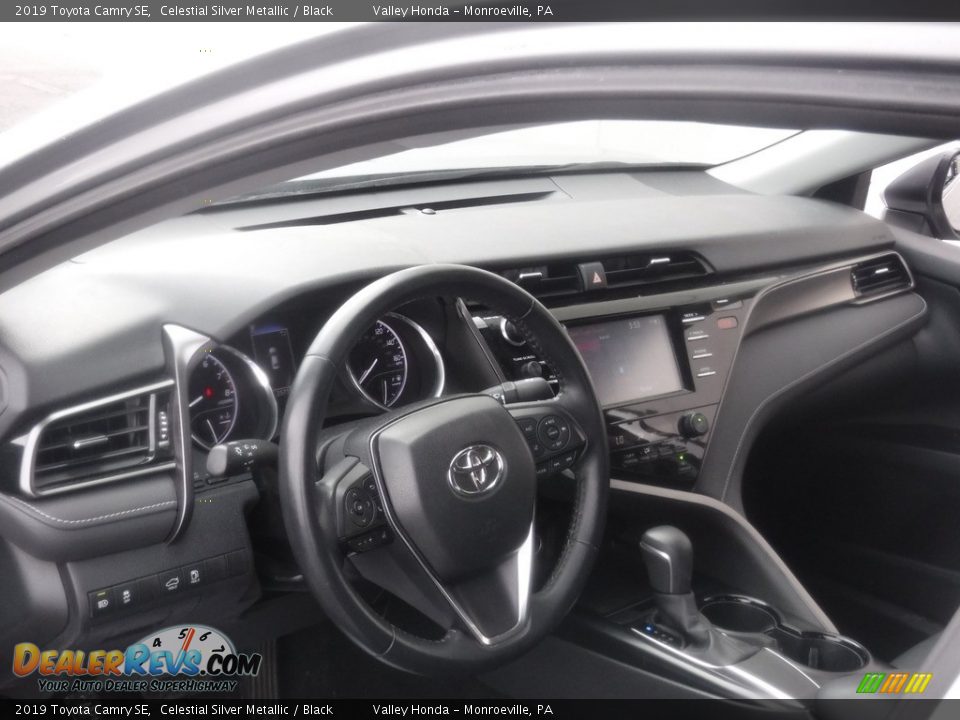Click "2019 Toyota Camry SE" in top caption bar
The height and width of the screenshot is (720, 960).
coord(82,10)
